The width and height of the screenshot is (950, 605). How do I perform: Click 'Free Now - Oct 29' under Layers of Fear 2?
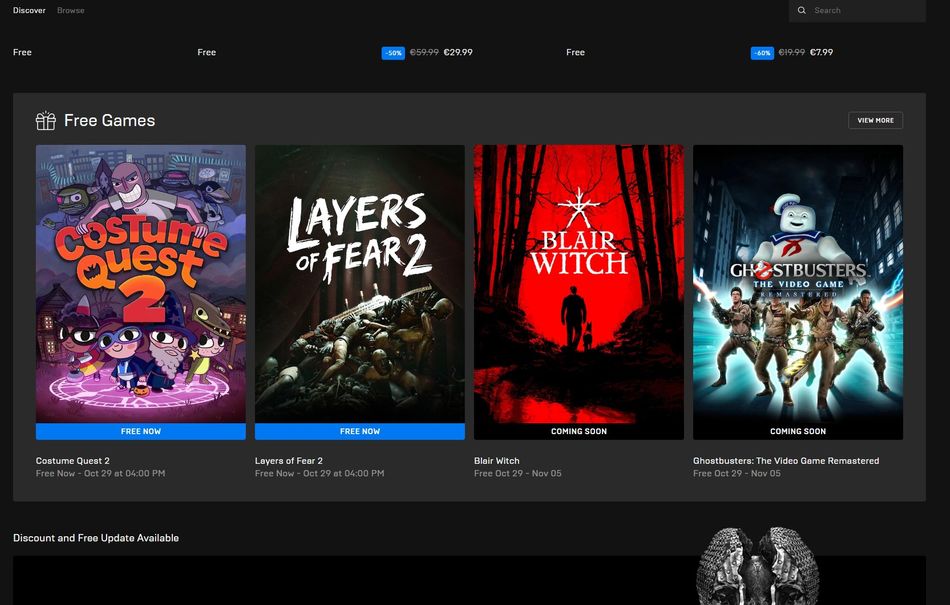click(x=319, y=474)
